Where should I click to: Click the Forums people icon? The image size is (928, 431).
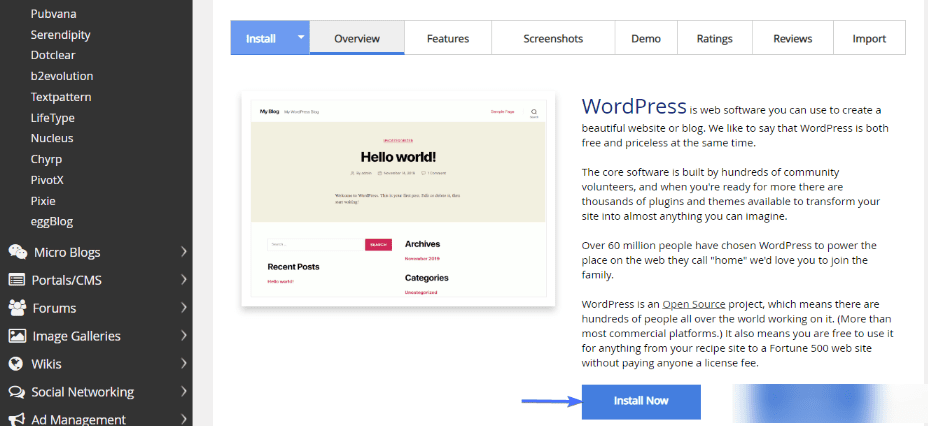click(17, 307)
